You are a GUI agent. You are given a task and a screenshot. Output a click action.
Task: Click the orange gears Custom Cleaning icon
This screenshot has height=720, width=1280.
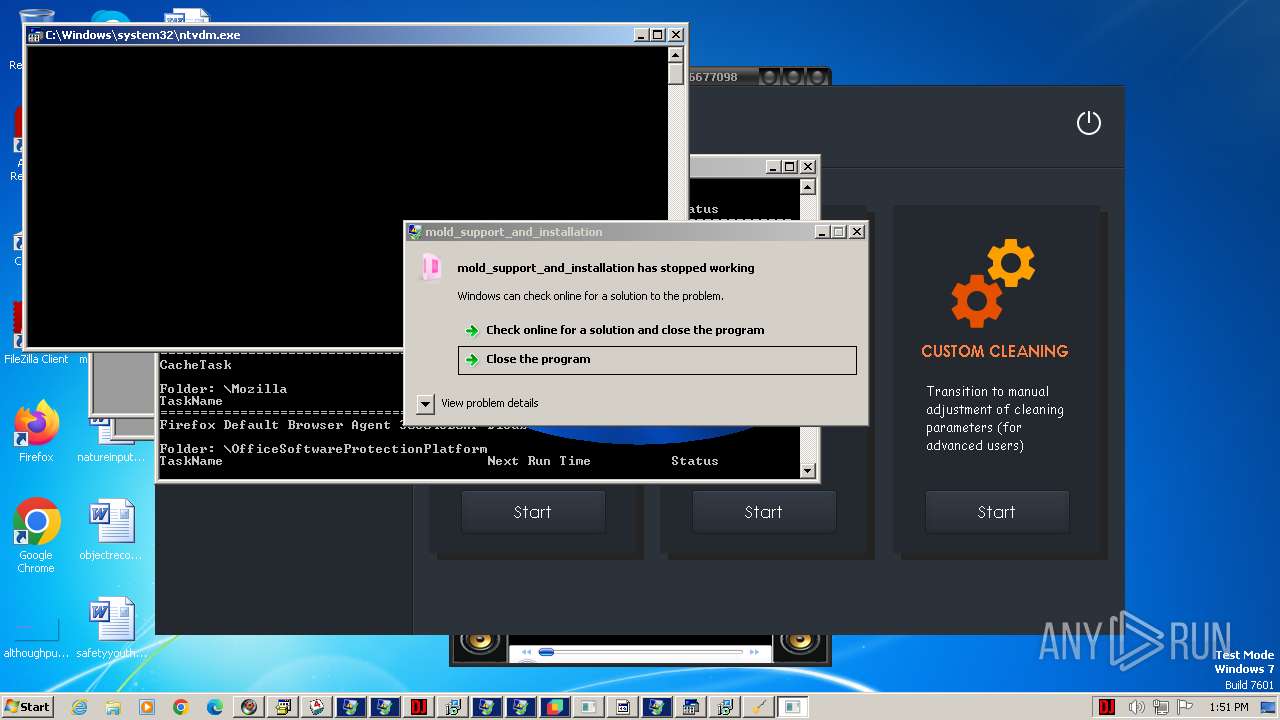993,283
